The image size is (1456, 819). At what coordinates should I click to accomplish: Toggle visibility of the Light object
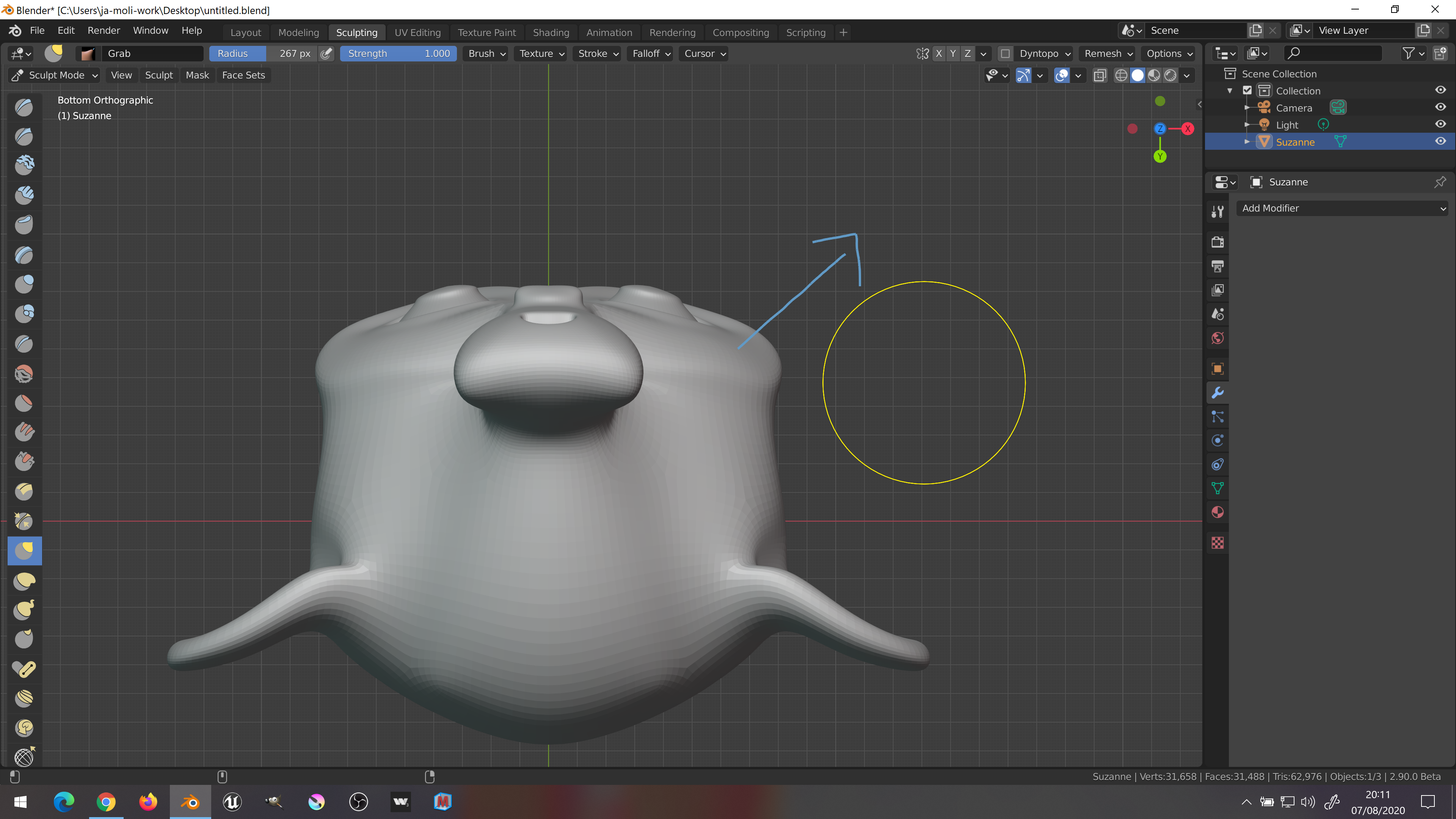(x=1440, y=124)
